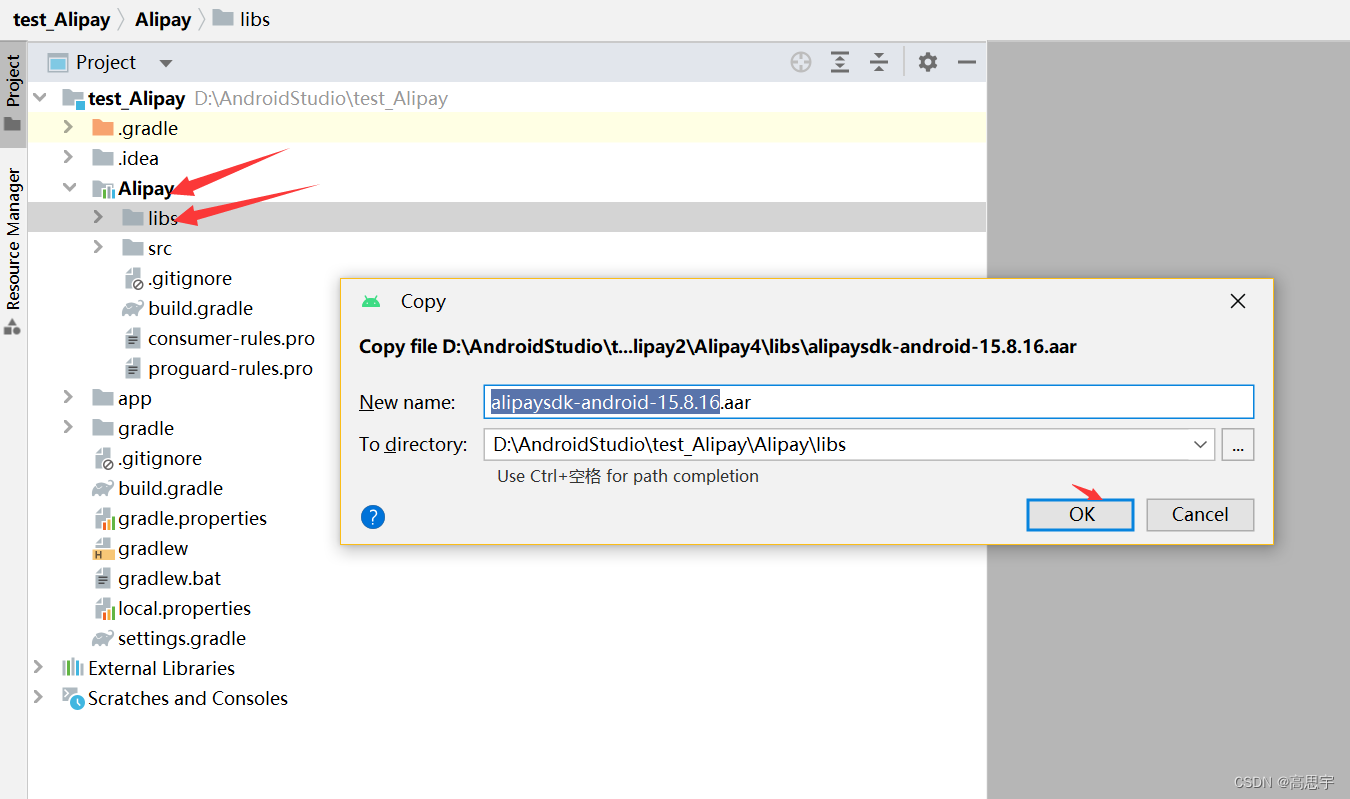Viewport: 1350px width, 799px height.
Task: Open help in Copy dialog
Action: click(373, 517)
